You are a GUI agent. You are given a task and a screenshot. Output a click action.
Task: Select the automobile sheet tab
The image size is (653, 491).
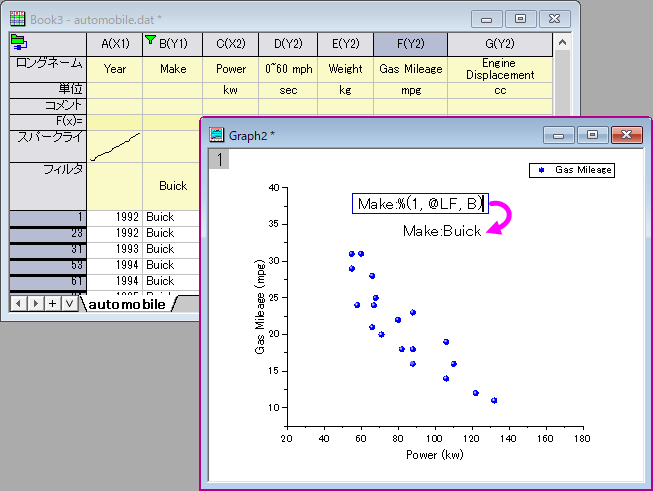(127, 304)
